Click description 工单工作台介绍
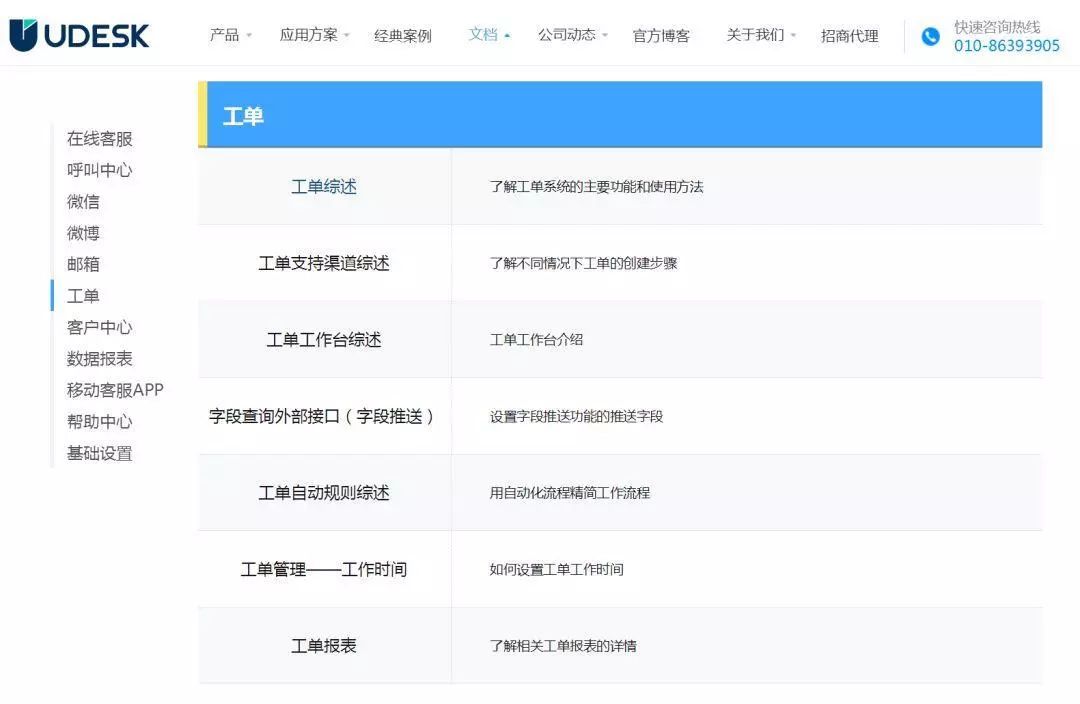The height and width of the screenshot is (704, 1080). 537,340
